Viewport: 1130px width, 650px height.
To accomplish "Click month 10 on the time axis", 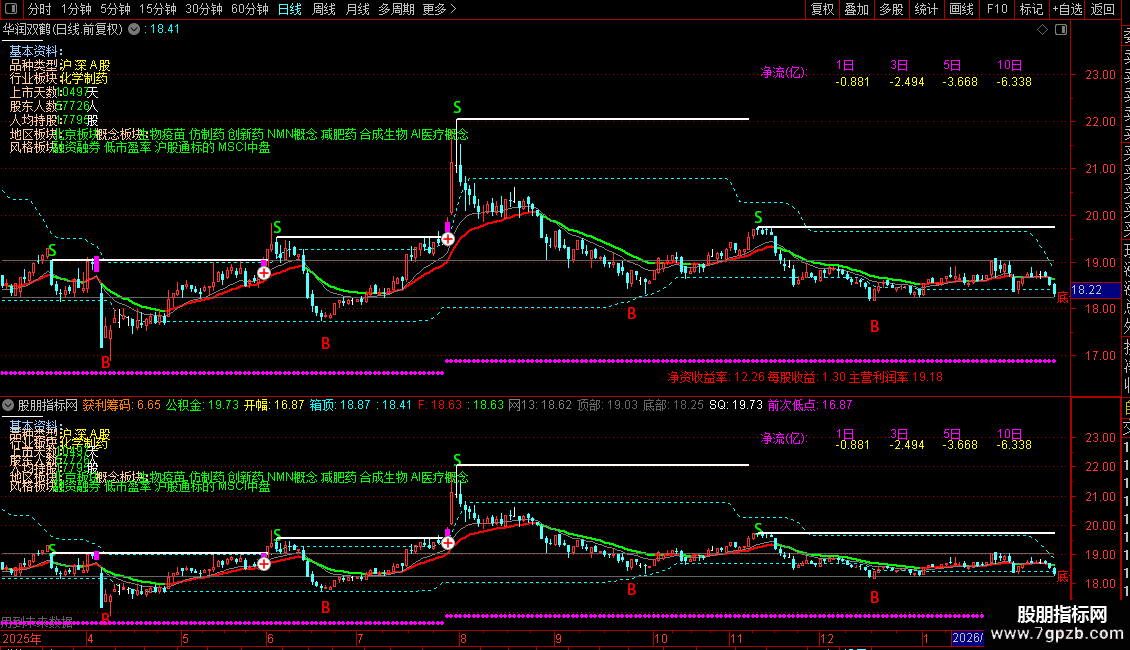I will click(660, 638).
